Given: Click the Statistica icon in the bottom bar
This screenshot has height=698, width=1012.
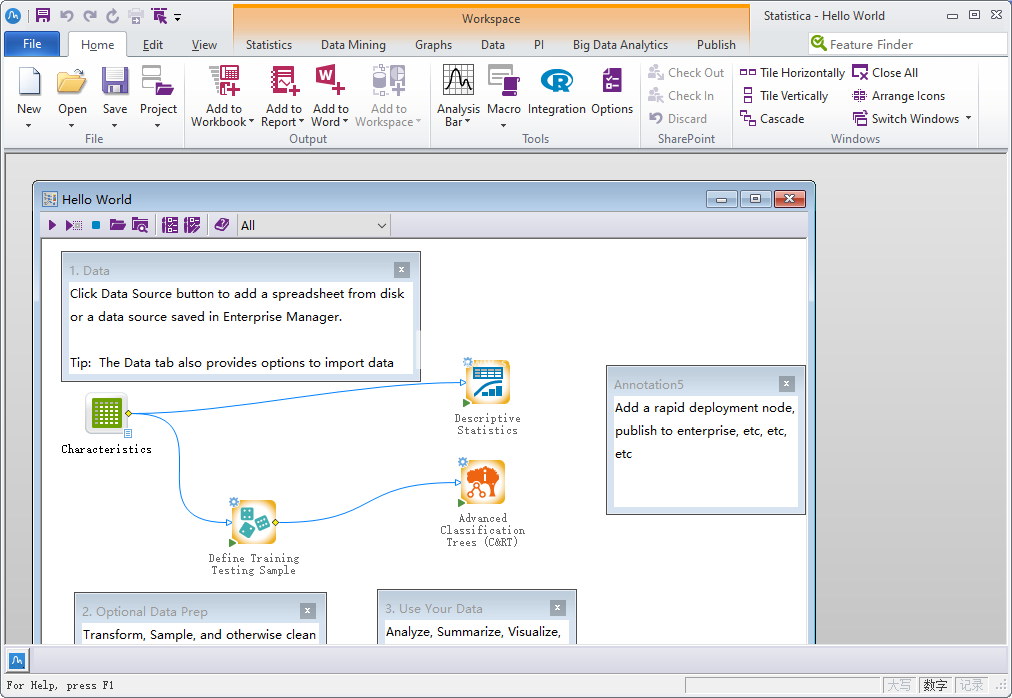Looking at the screenshot, I should [17, 661].
